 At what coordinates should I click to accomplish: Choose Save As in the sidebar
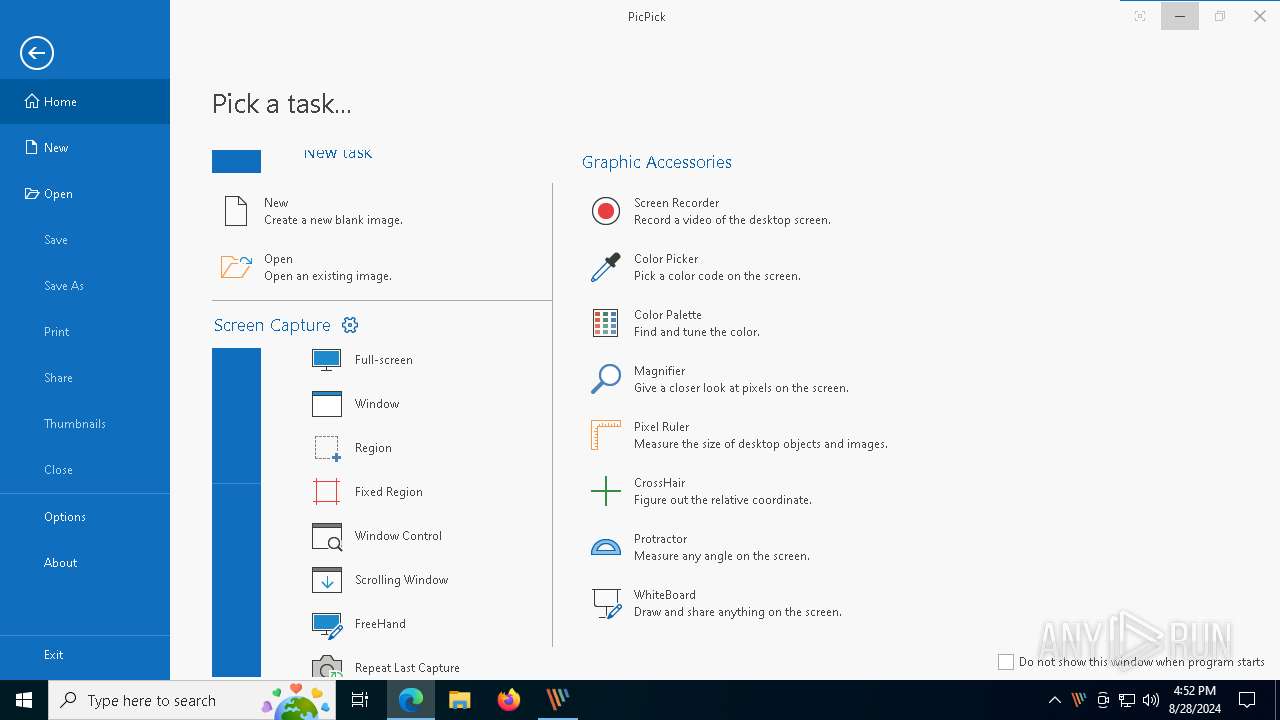(x=85, y=285)
